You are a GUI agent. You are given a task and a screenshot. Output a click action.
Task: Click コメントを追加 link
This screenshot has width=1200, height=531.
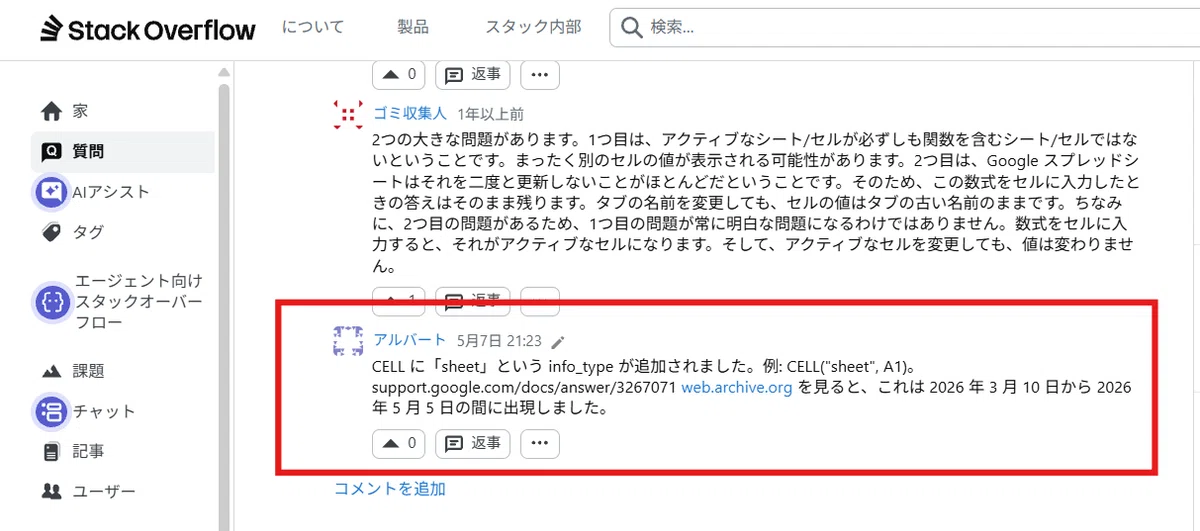(x=390, y=489)
